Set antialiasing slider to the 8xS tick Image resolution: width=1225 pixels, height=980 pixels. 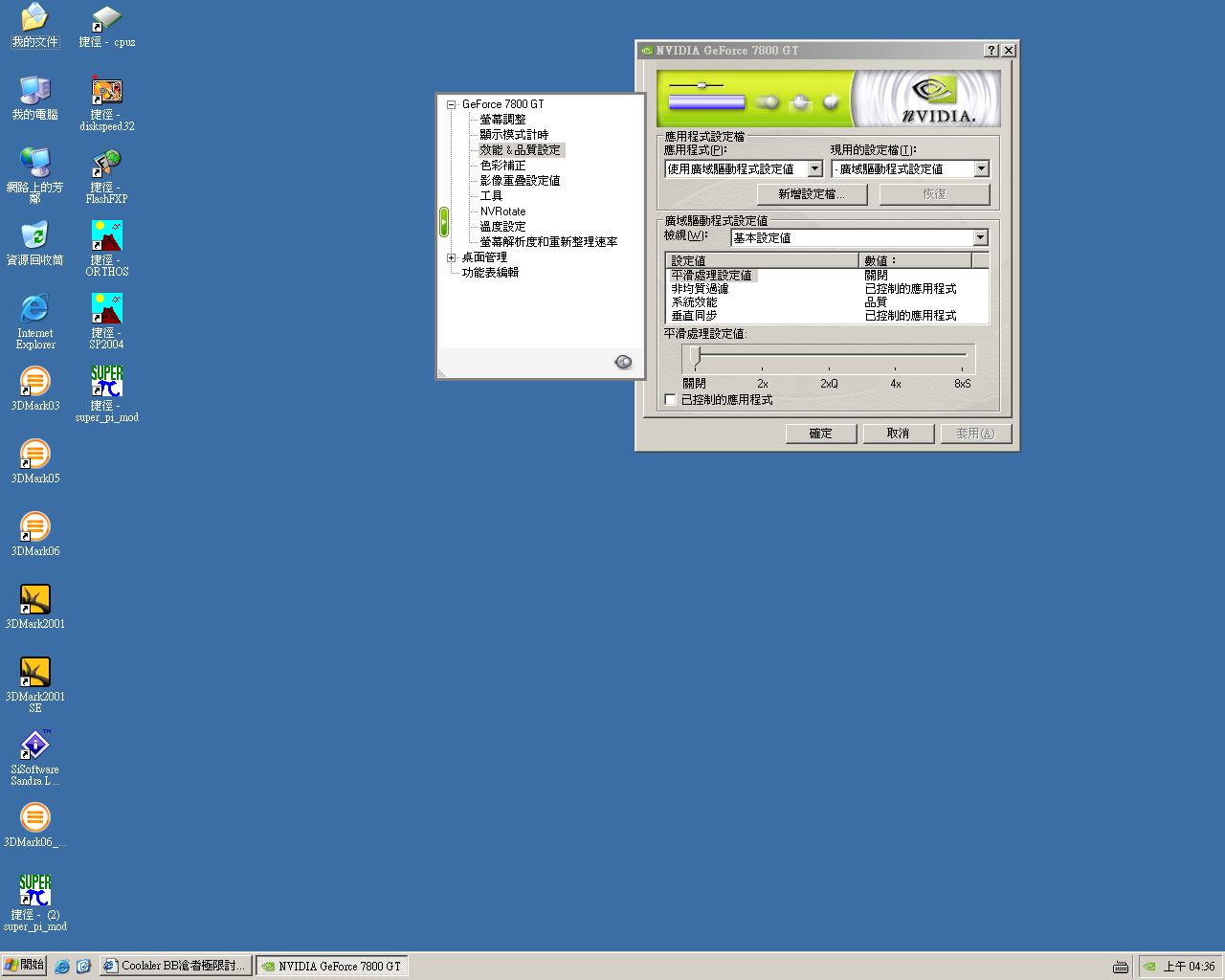pos(962,368)
